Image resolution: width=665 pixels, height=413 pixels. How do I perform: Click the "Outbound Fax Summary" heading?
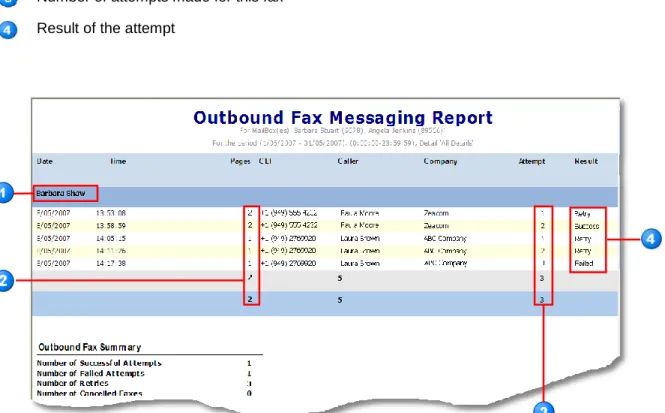(89, 347)
